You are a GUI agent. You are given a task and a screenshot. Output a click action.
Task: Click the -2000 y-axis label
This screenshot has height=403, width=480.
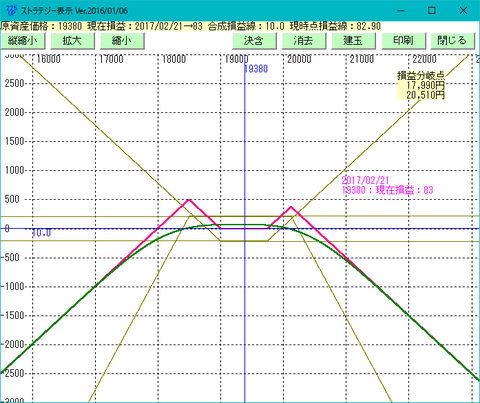click(13, 344)
